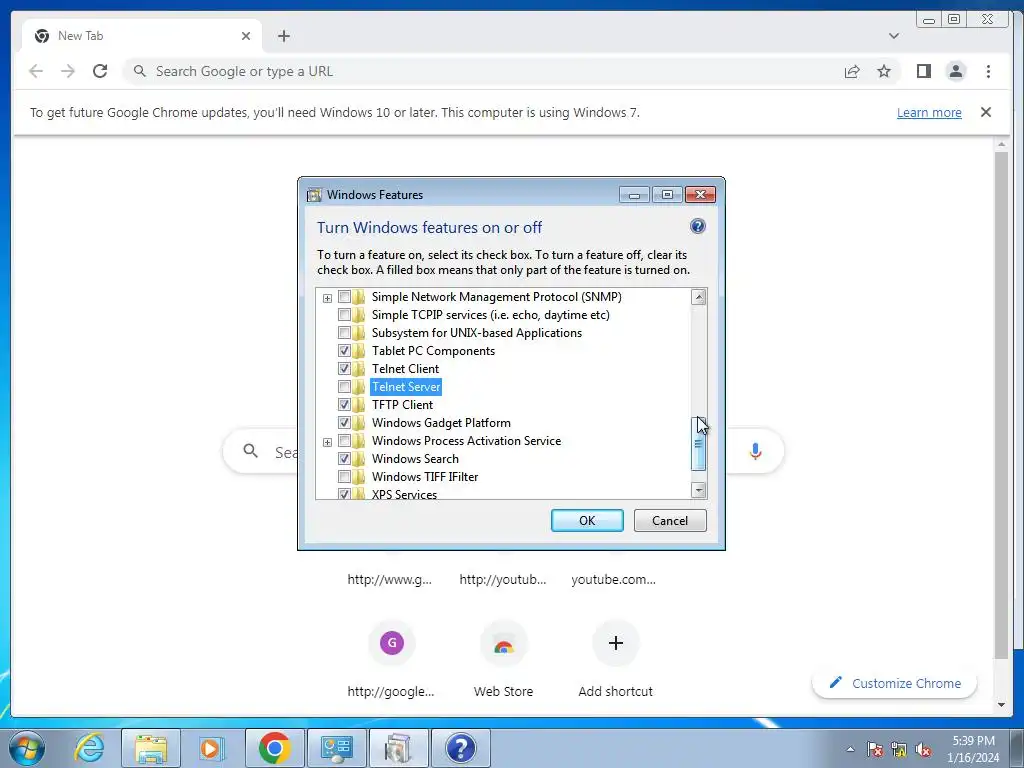This screenshot has width=1024, height=768.
Task: Uncheck Telnet Client feature
Action: coord(344,369)
